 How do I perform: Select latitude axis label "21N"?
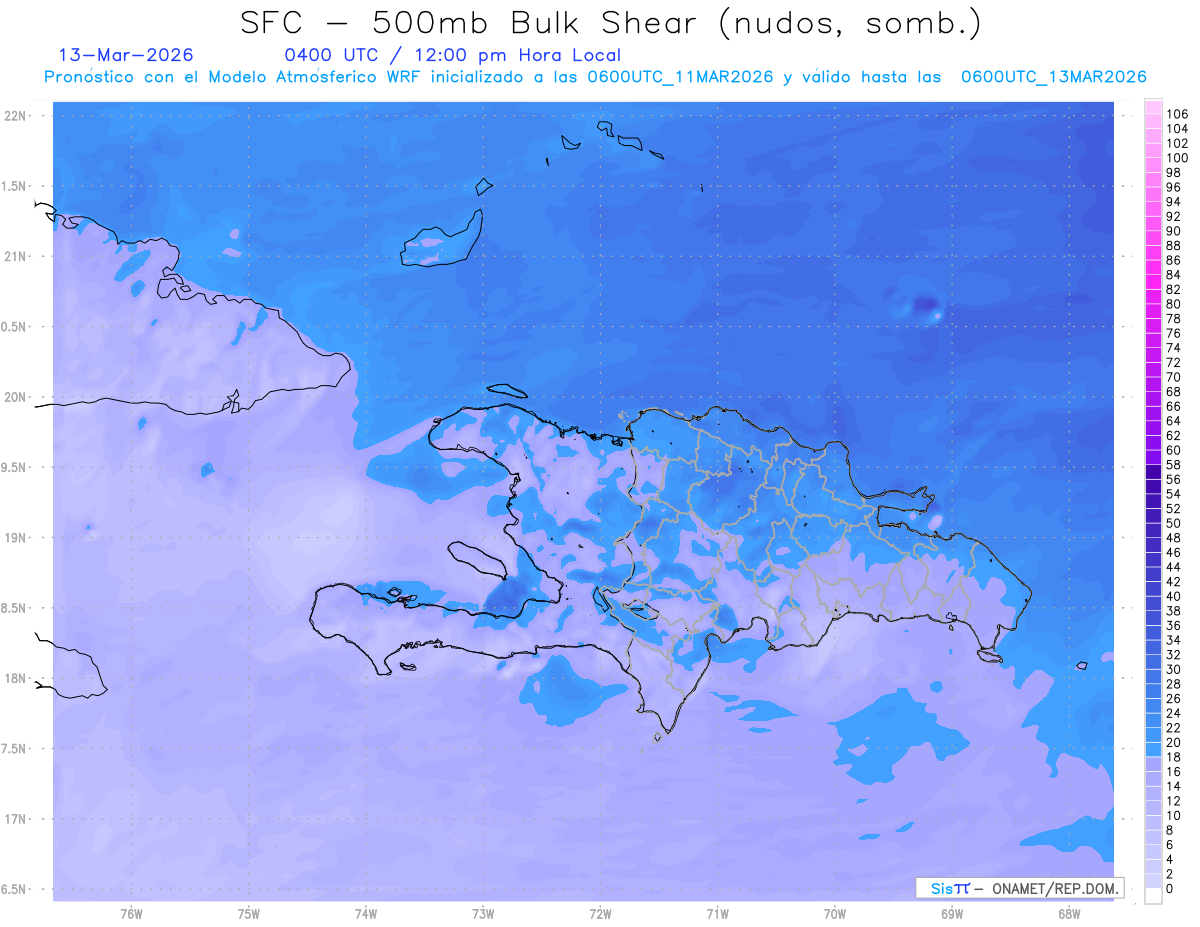click(x=17, y=256)
